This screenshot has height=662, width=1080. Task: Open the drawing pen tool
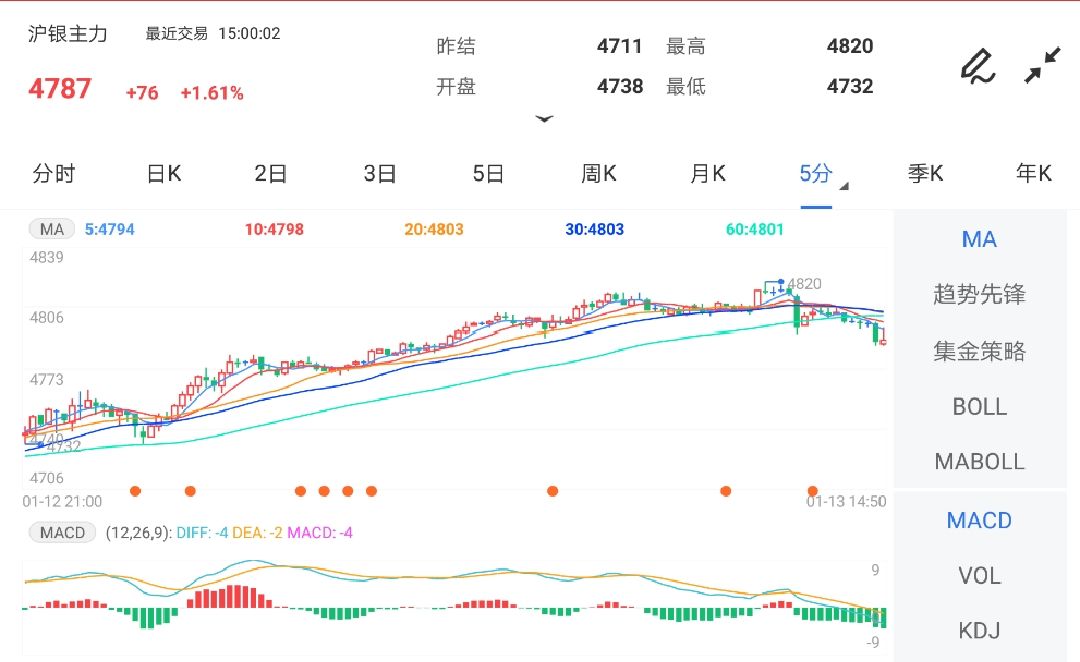coord(978,66)
